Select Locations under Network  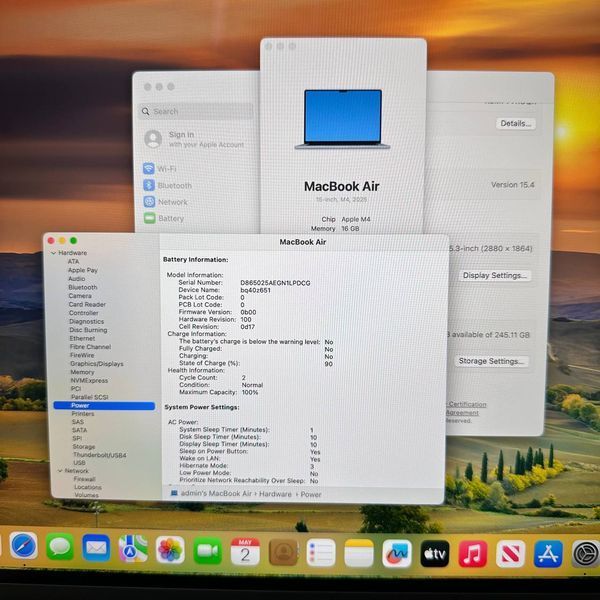pyautogui.click(x=88, y=487)
